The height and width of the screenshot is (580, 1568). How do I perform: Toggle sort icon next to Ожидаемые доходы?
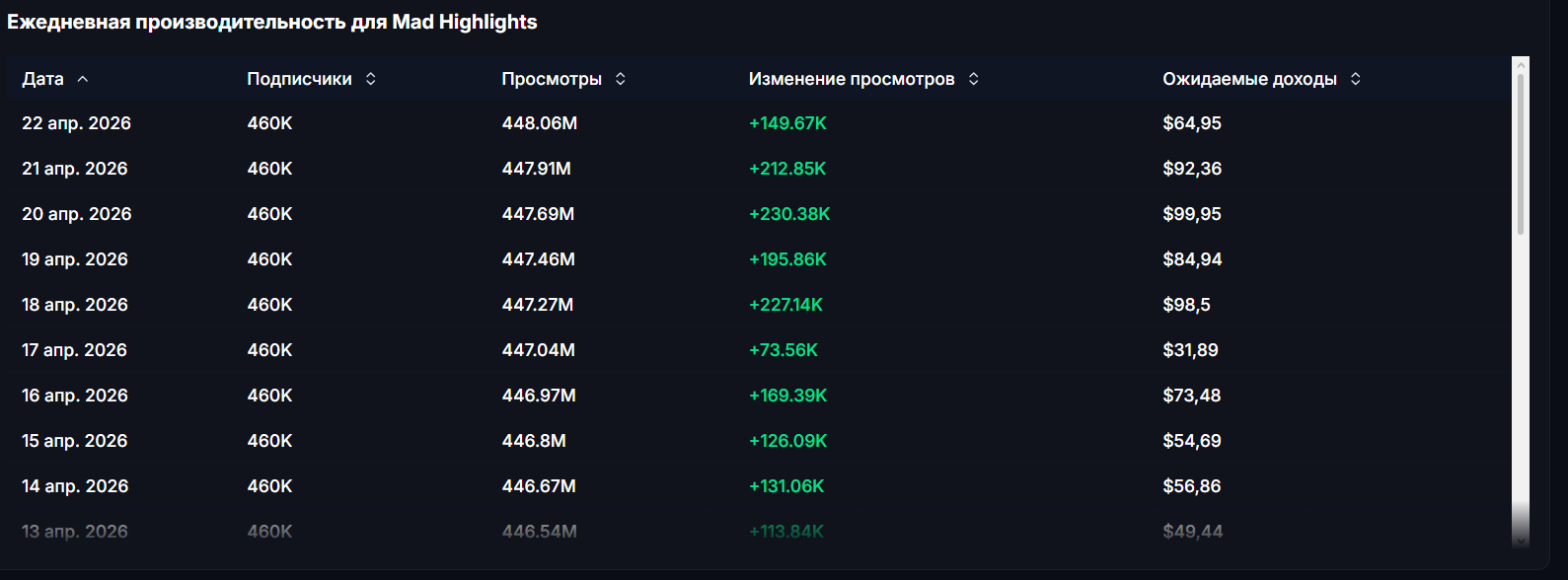pyautogui.click(x=1356, y=79)
